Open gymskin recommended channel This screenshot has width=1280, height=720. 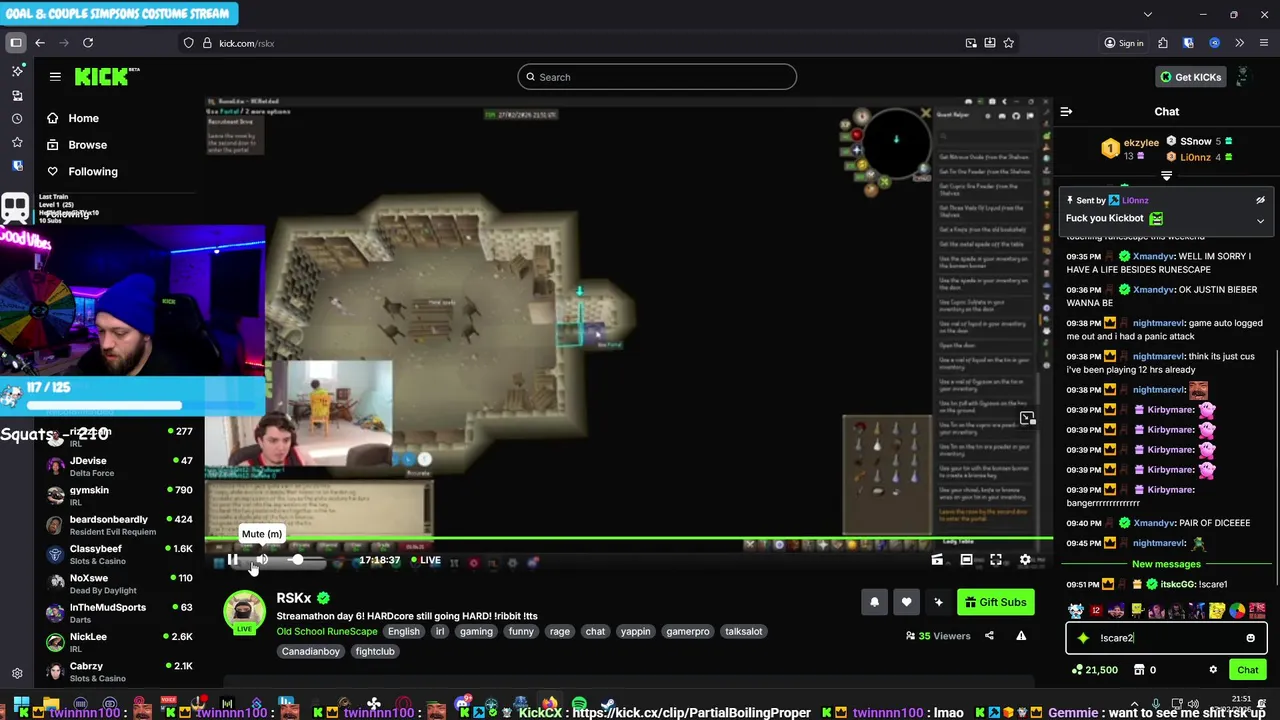coord(120,495)
